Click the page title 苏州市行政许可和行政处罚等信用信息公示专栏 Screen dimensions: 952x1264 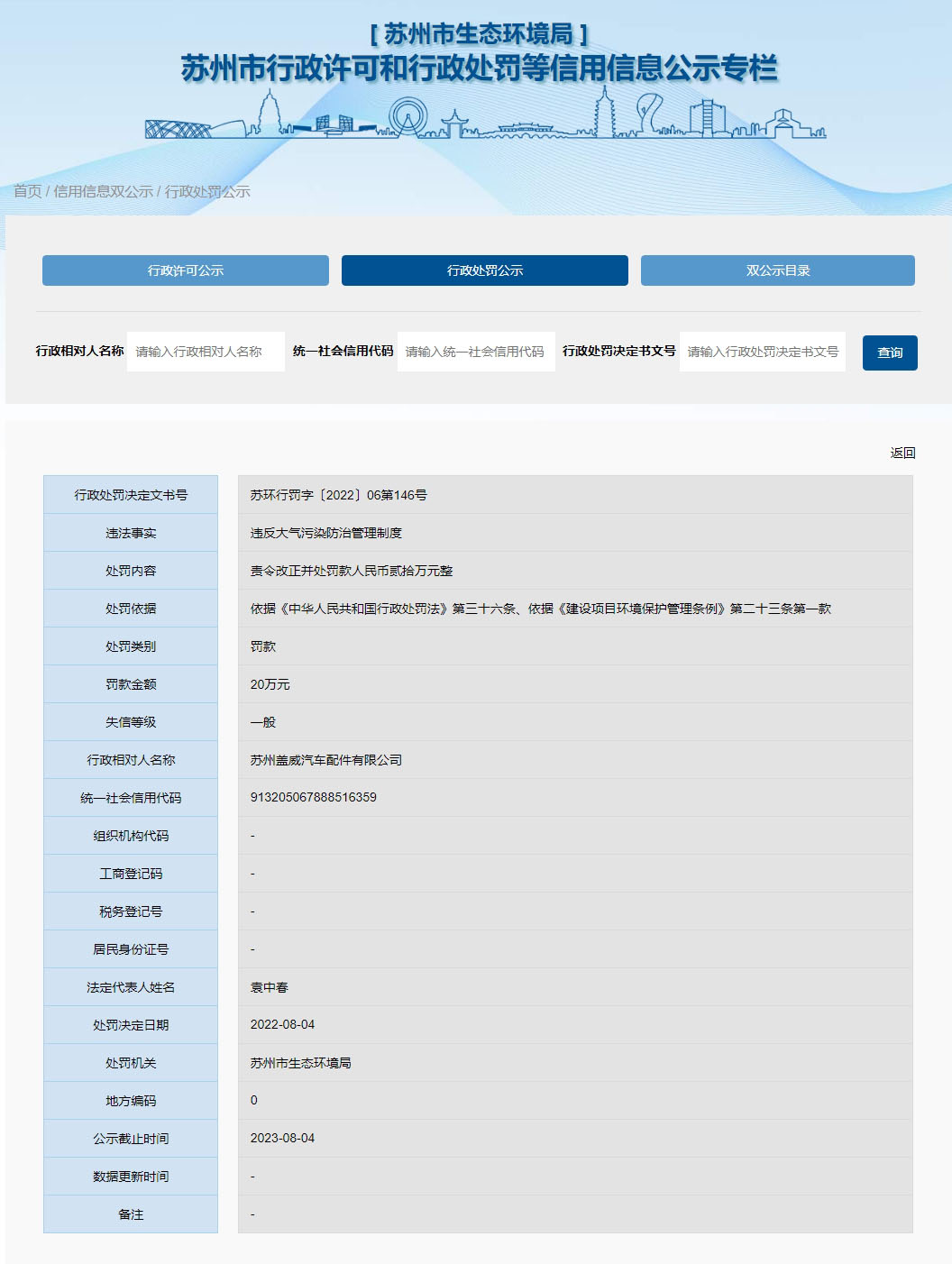(479, 68)
